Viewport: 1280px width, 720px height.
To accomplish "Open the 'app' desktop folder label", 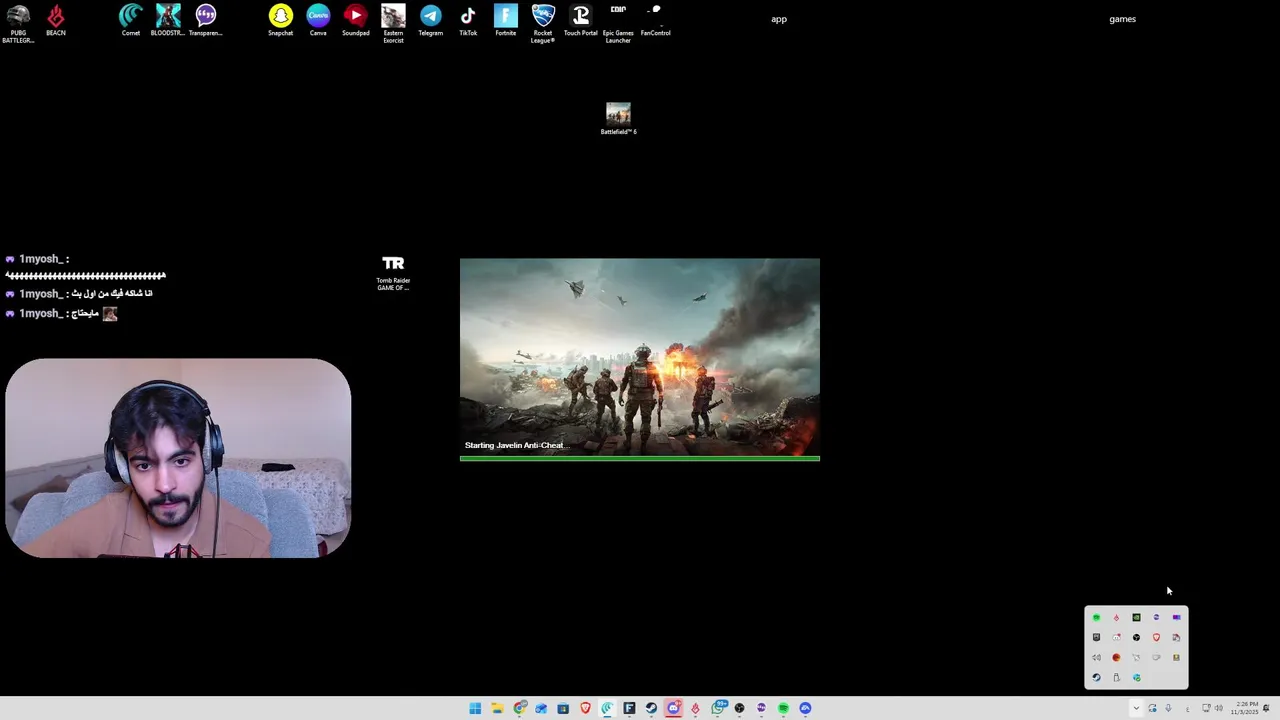I will 779,19.
